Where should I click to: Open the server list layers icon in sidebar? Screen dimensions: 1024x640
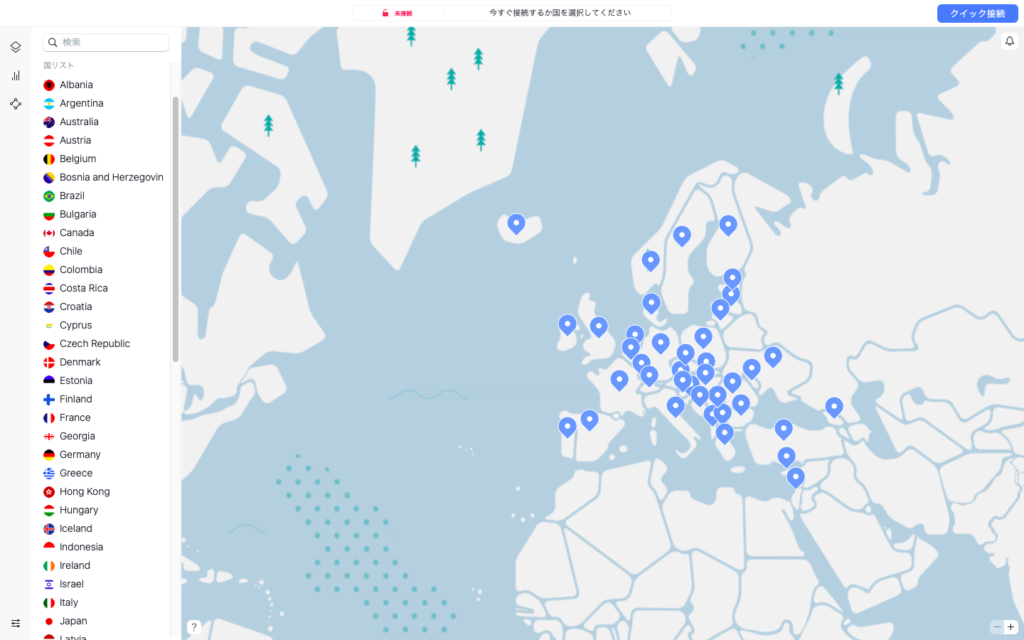coord(16,47)
